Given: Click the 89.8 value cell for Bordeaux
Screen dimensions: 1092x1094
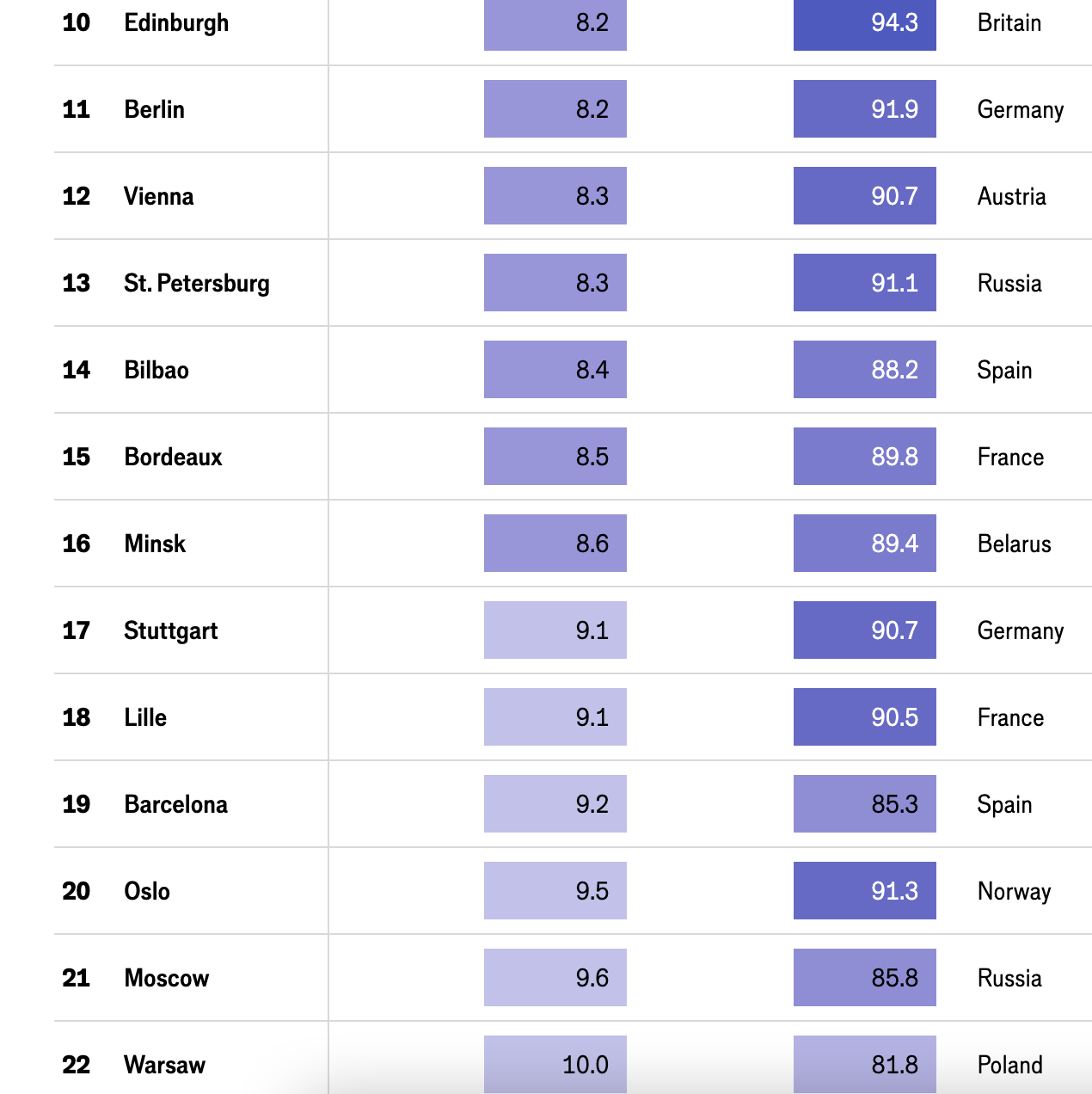Looking at the screenshot, I should click(864, 457).
